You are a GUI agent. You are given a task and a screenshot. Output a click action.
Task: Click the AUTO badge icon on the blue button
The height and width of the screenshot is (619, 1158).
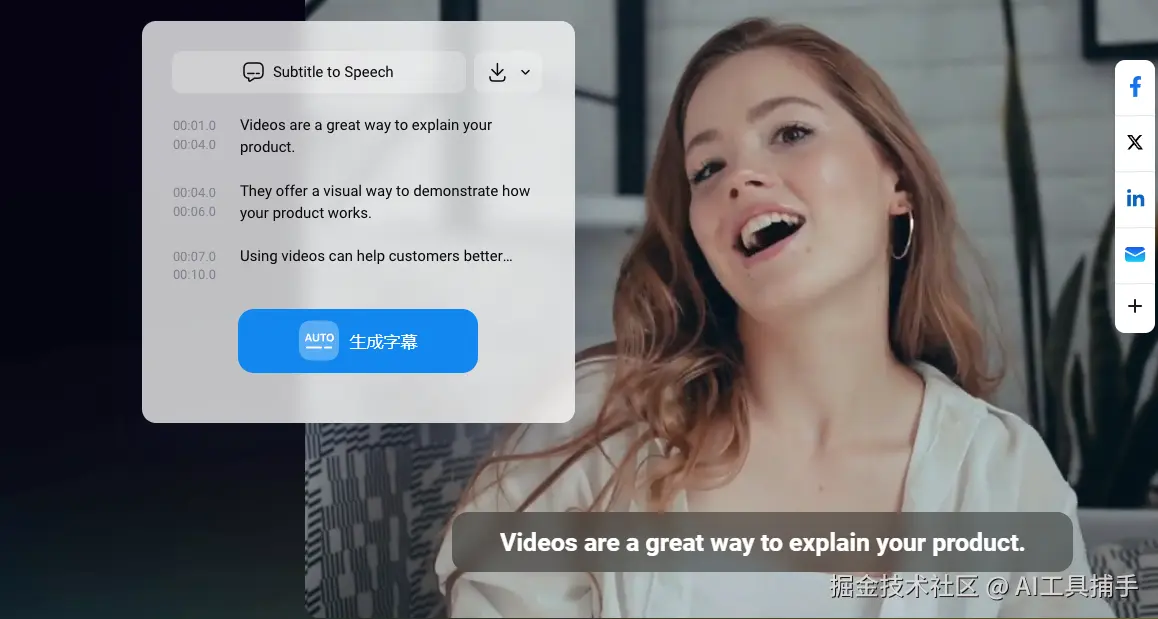[x=319, y=341]
